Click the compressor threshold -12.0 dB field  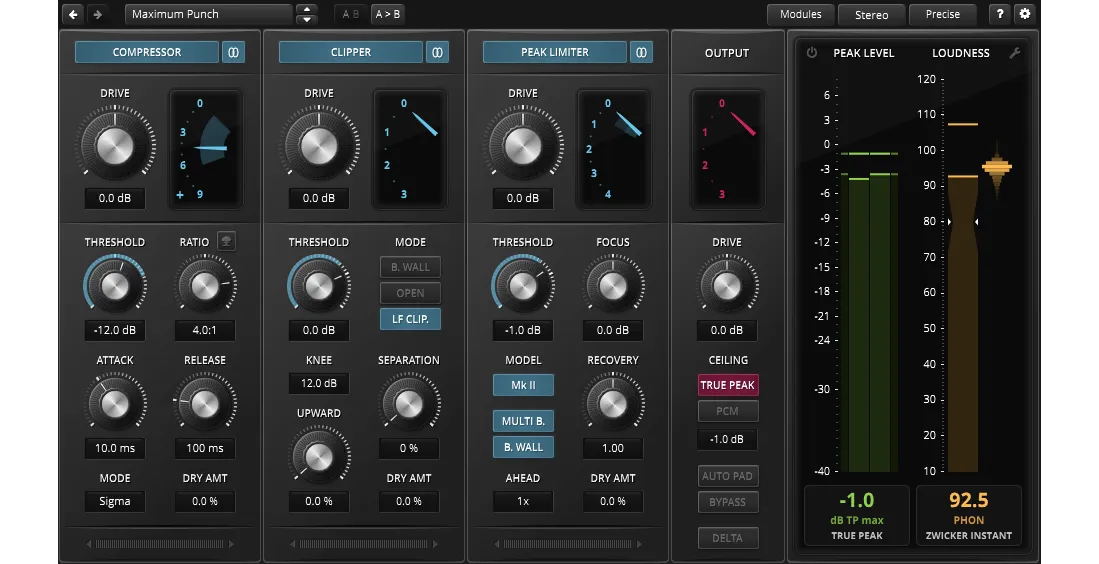pyautogui.click(x=115, y=330)
